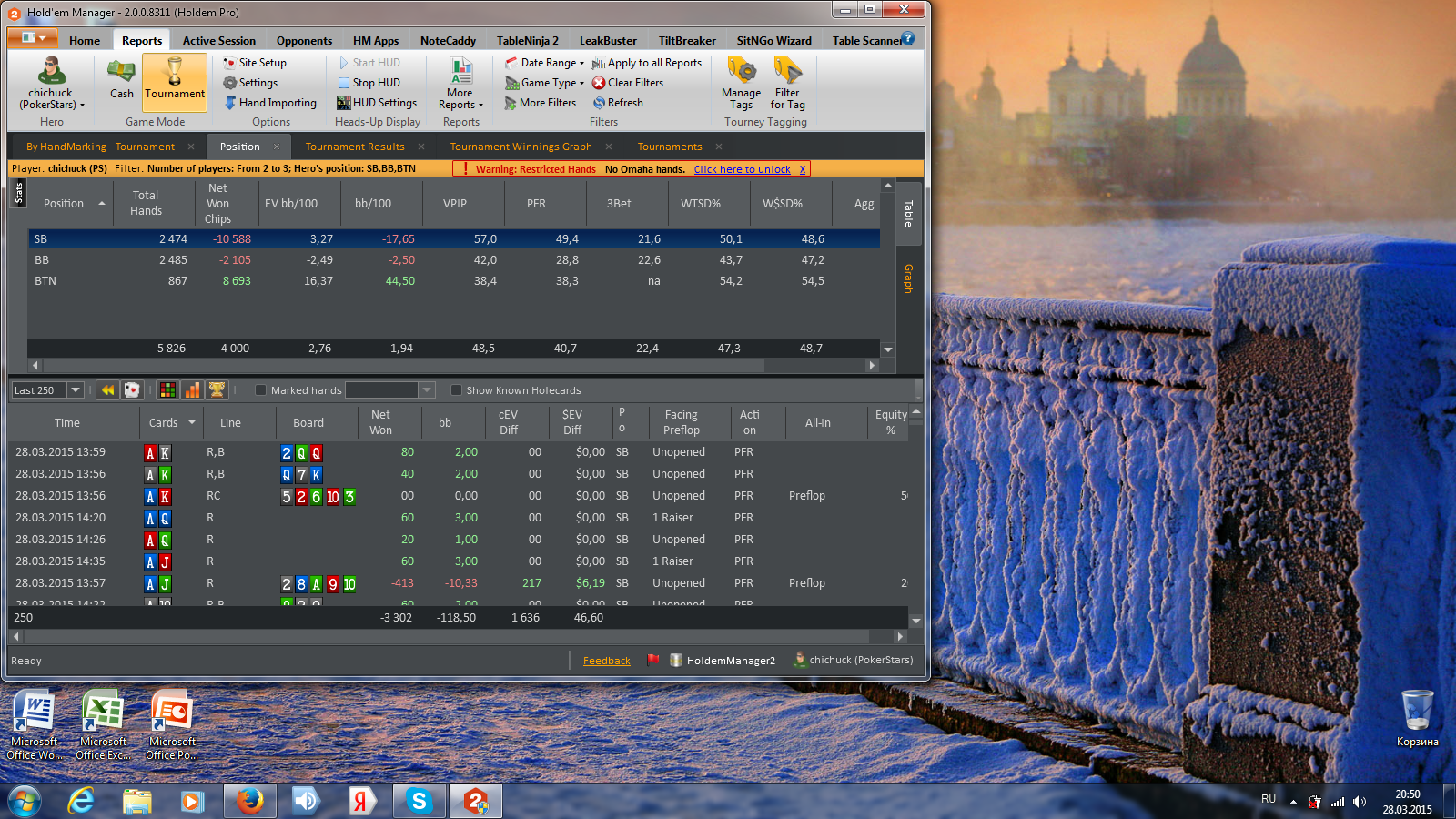Click the Refresh filters icon
Image resolution: width=1456 pixels, height=819 pixels.
600,103
